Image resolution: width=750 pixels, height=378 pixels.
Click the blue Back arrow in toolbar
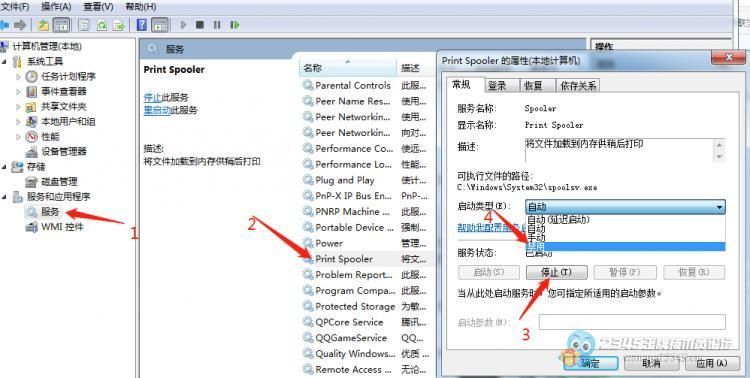4,25
